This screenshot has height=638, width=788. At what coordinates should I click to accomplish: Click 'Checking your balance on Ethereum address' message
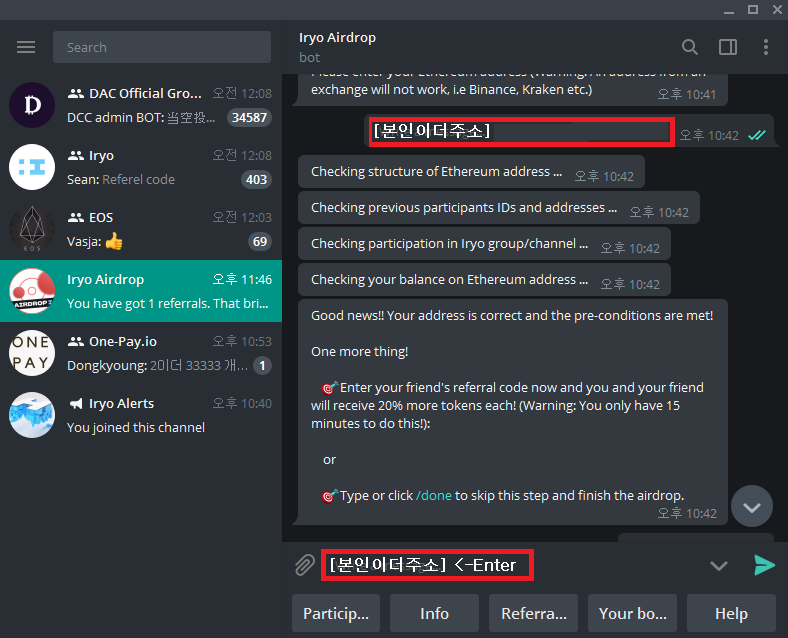[484, 280]
